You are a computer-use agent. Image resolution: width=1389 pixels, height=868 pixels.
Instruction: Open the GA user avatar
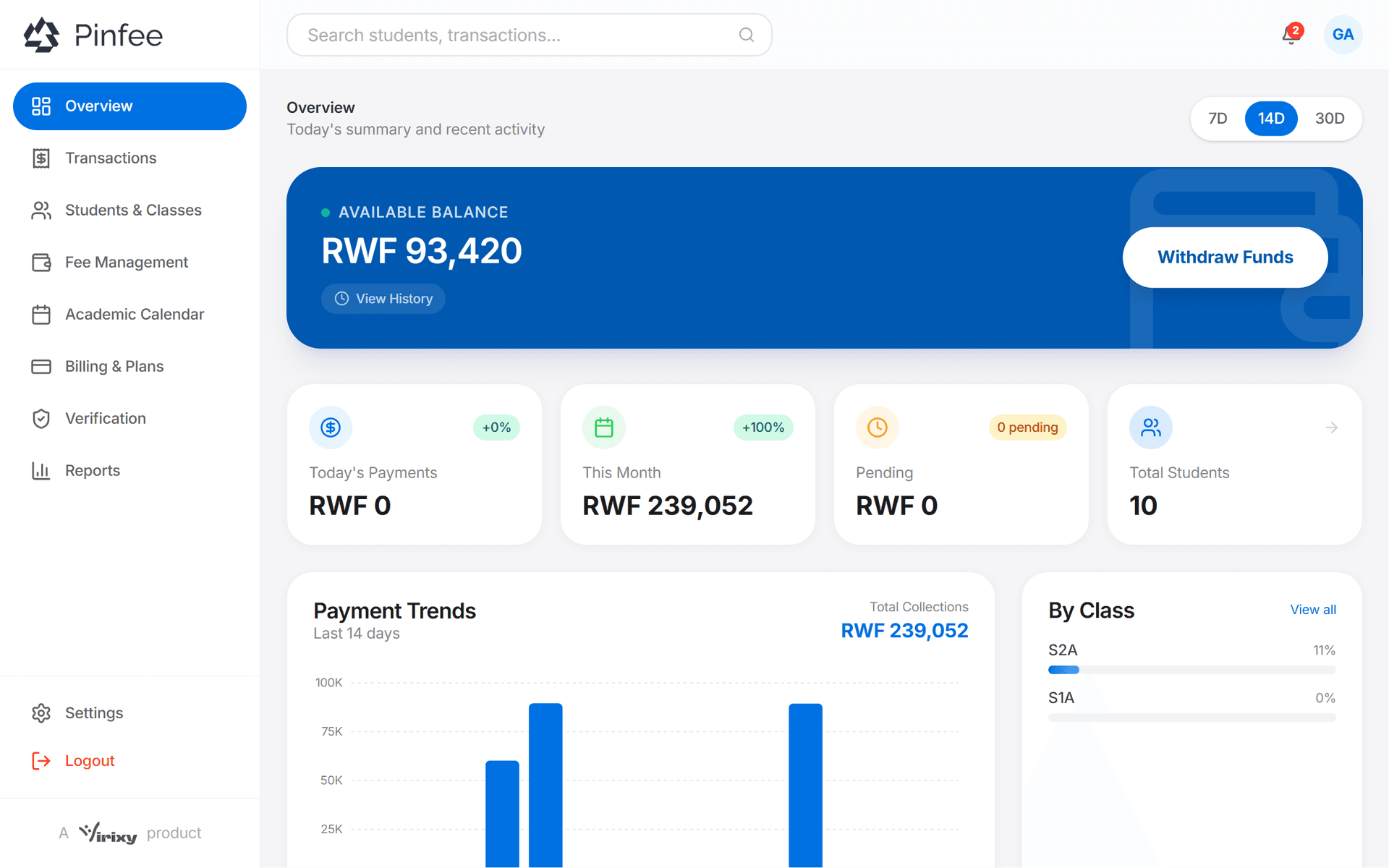point(1343,35)
